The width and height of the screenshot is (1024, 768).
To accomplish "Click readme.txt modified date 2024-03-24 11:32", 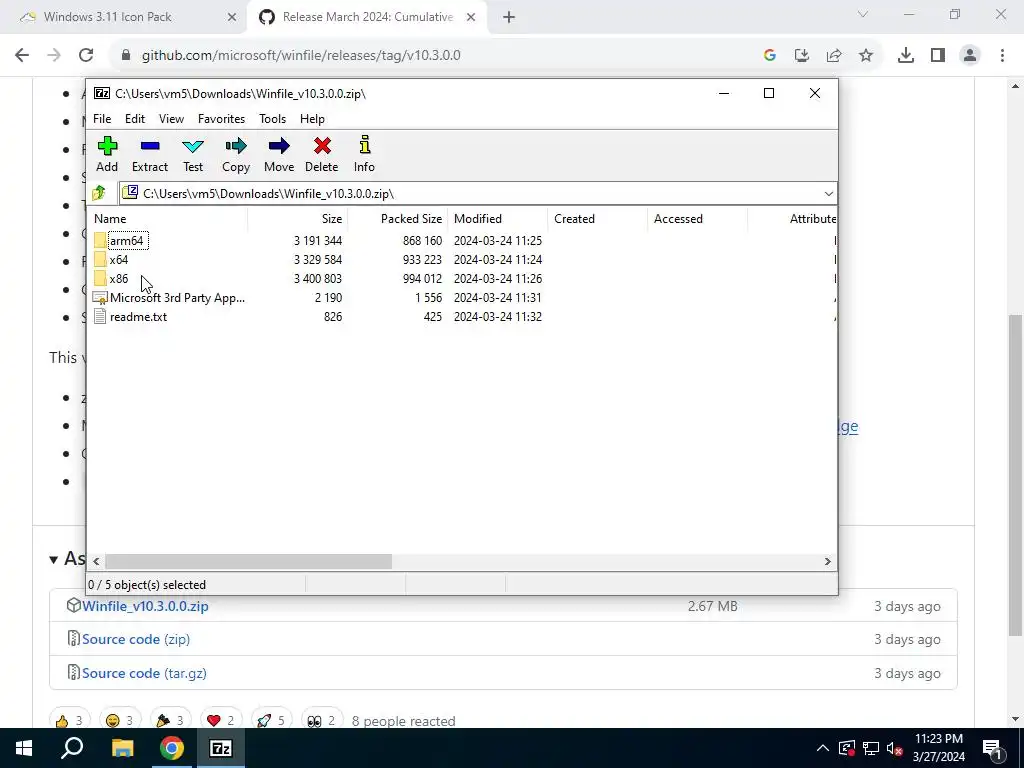I will [498, 317].
